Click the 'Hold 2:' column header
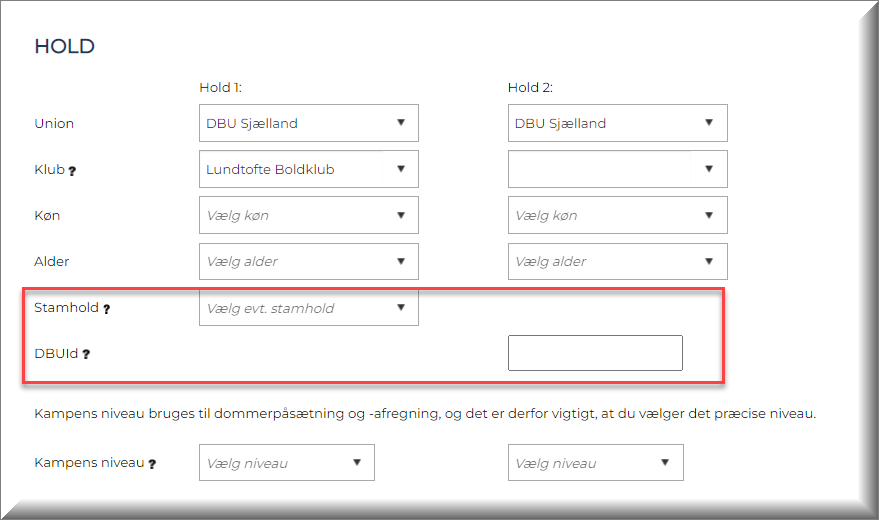Screen dimensions: 879x520 coord(530,88)
